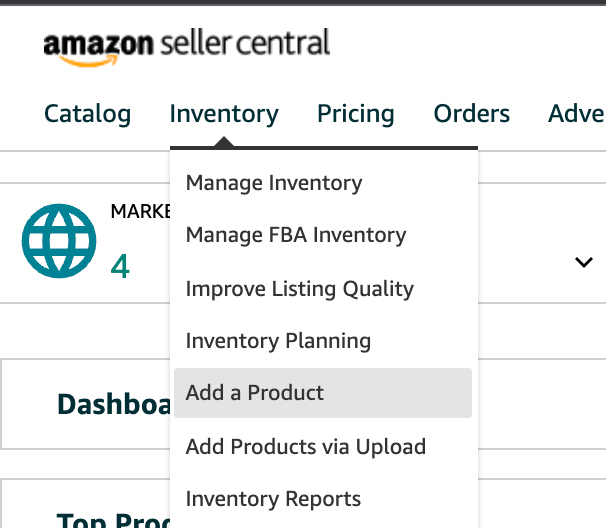Choose Manage FBA Inventory option
606x528 pixels.
pos(296,235)
